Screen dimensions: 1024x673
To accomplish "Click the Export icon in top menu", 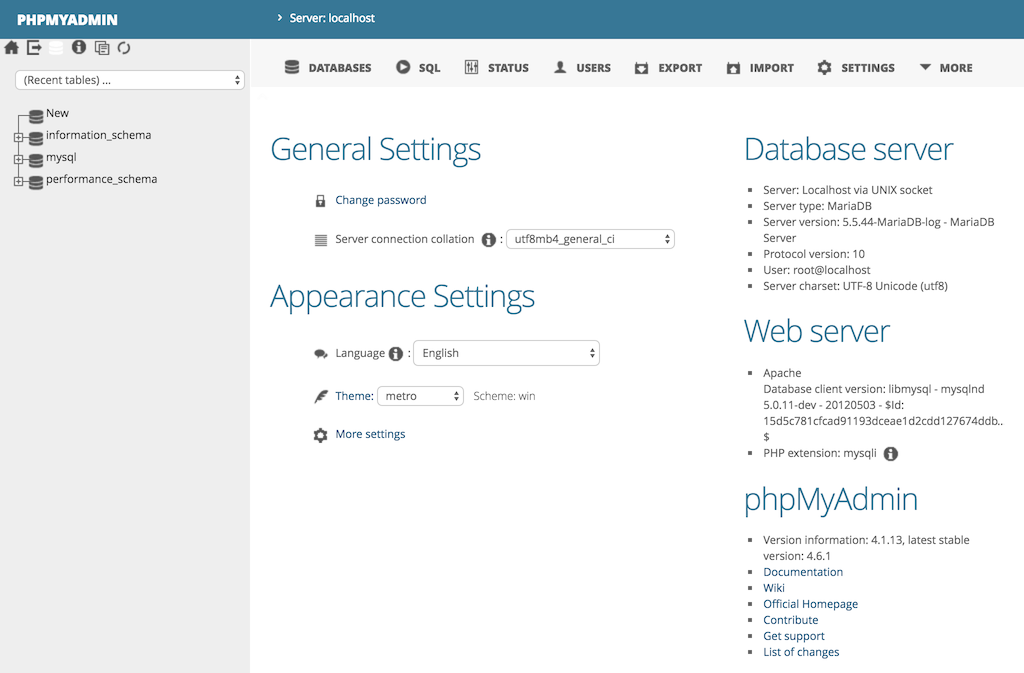I will tap(641, 67).
